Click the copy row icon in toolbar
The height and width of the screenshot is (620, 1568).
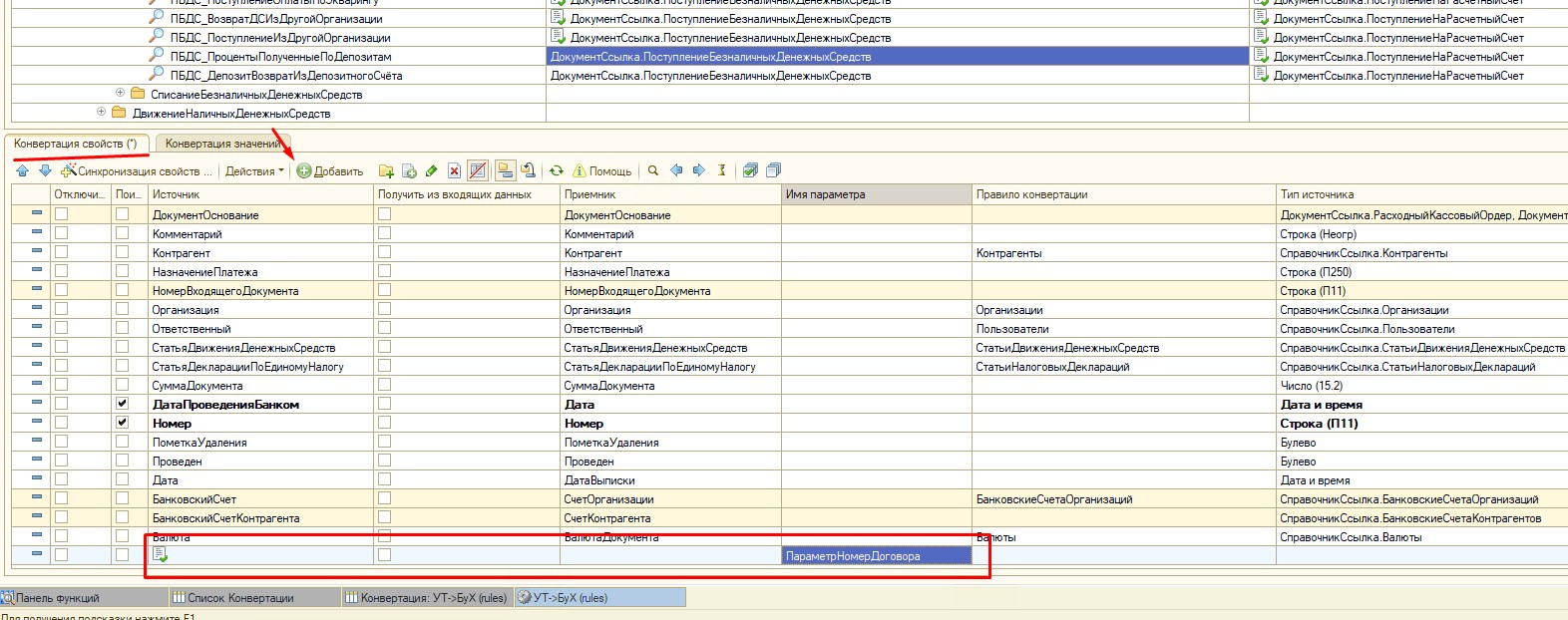[x=409, y=171]
